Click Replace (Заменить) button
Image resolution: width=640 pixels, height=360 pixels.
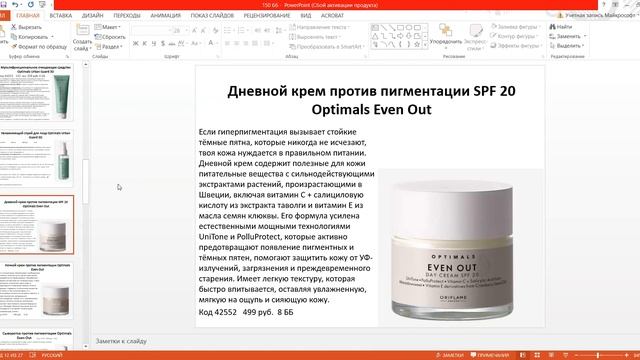pyautogui.click(x=568, y=36)
